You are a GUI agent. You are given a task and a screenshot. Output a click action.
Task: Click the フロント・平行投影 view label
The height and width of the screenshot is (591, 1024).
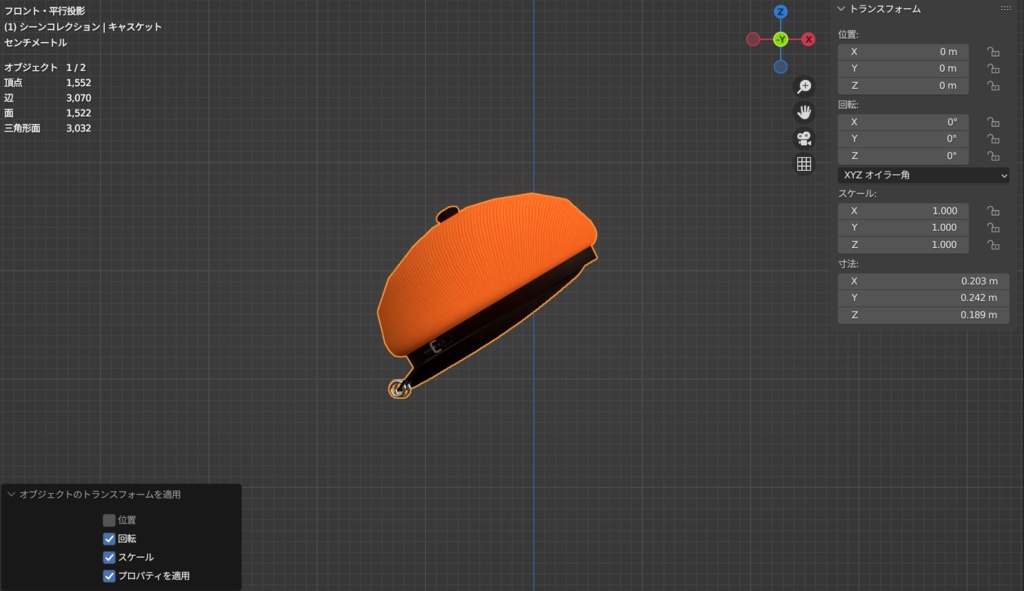[x=44, y=11]
